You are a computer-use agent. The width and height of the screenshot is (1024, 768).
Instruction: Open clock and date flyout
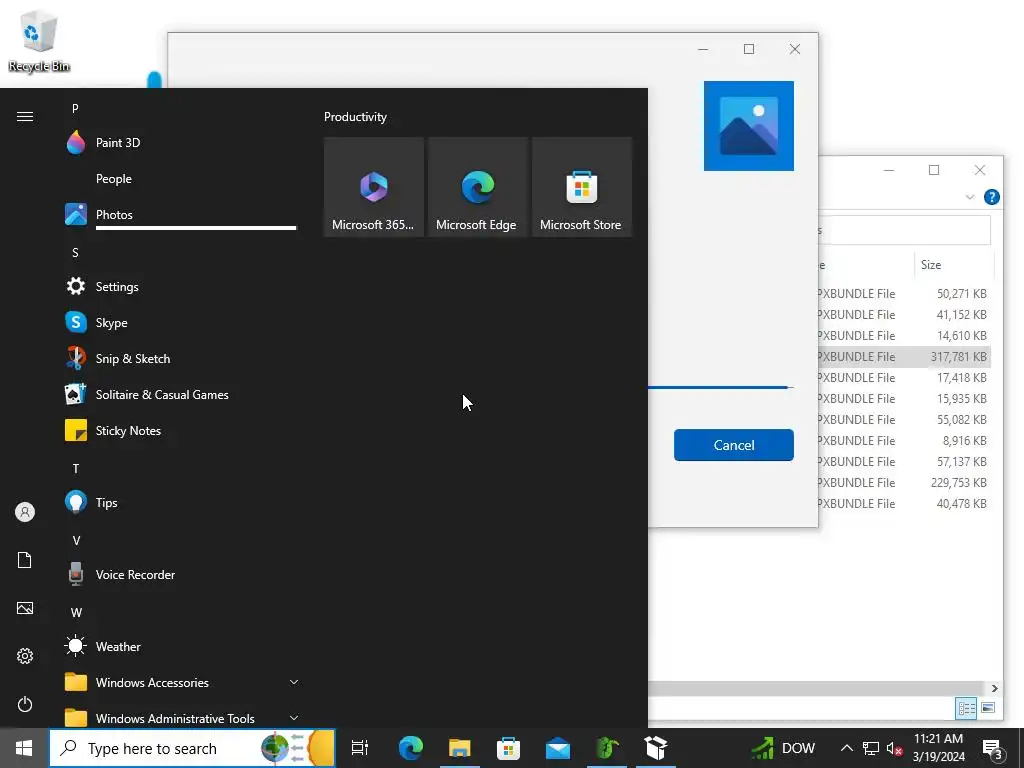click(938, 748)
